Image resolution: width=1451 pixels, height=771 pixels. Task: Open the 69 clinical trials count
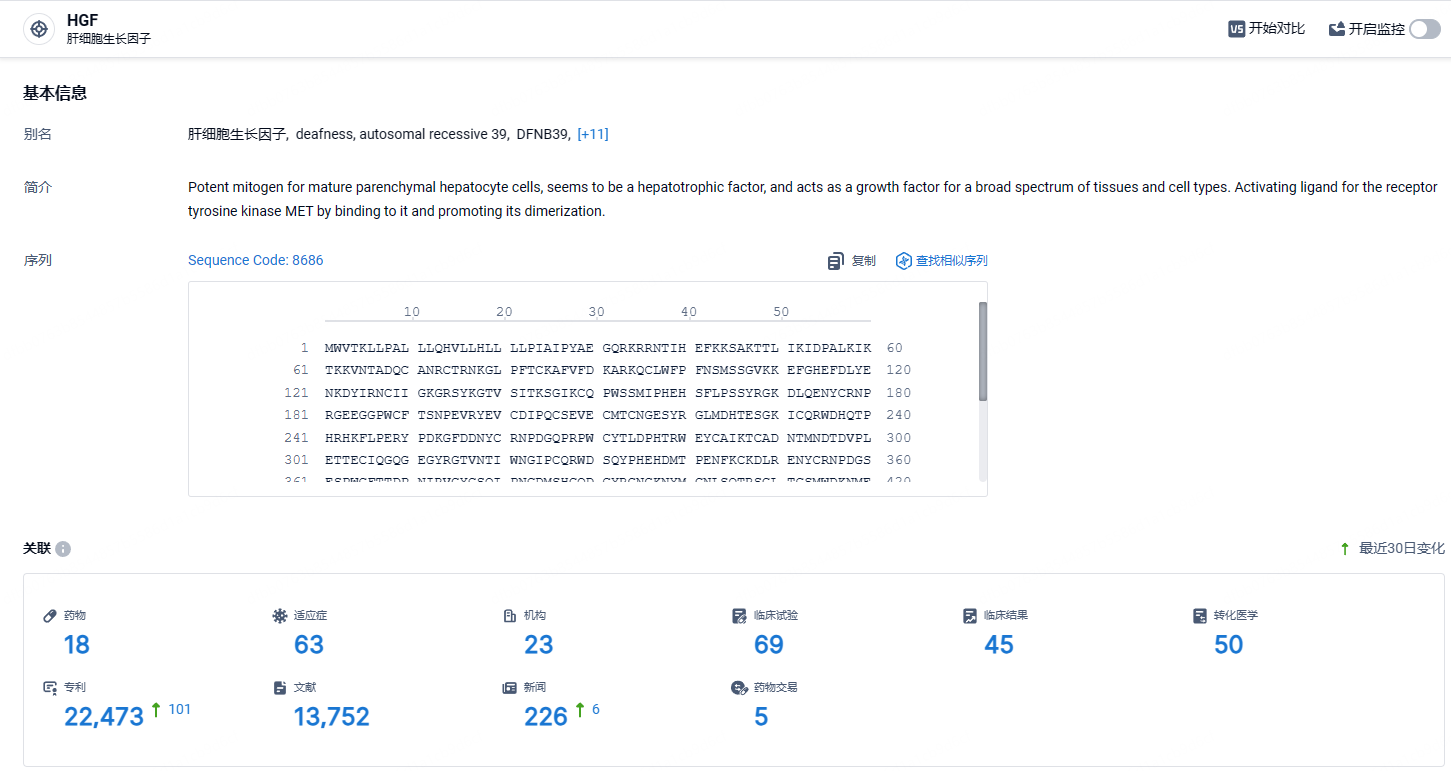coord(769,645)
